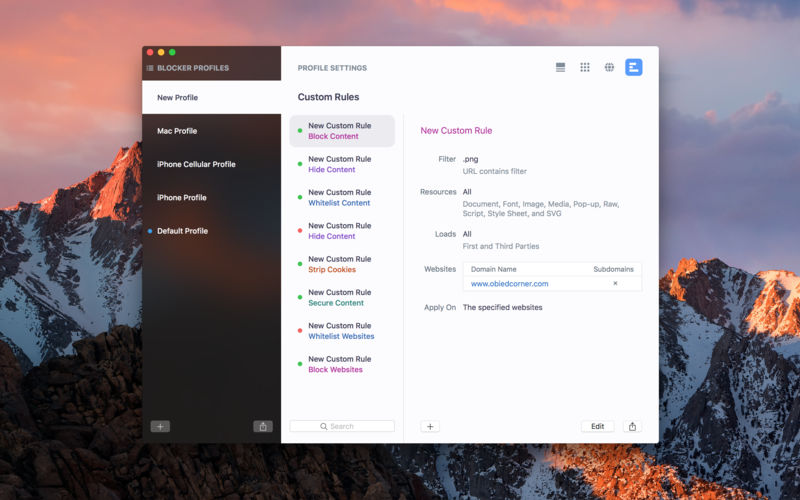800x500 pixels.
Task: Click the .png filter value
Action: tap(470, 159)
